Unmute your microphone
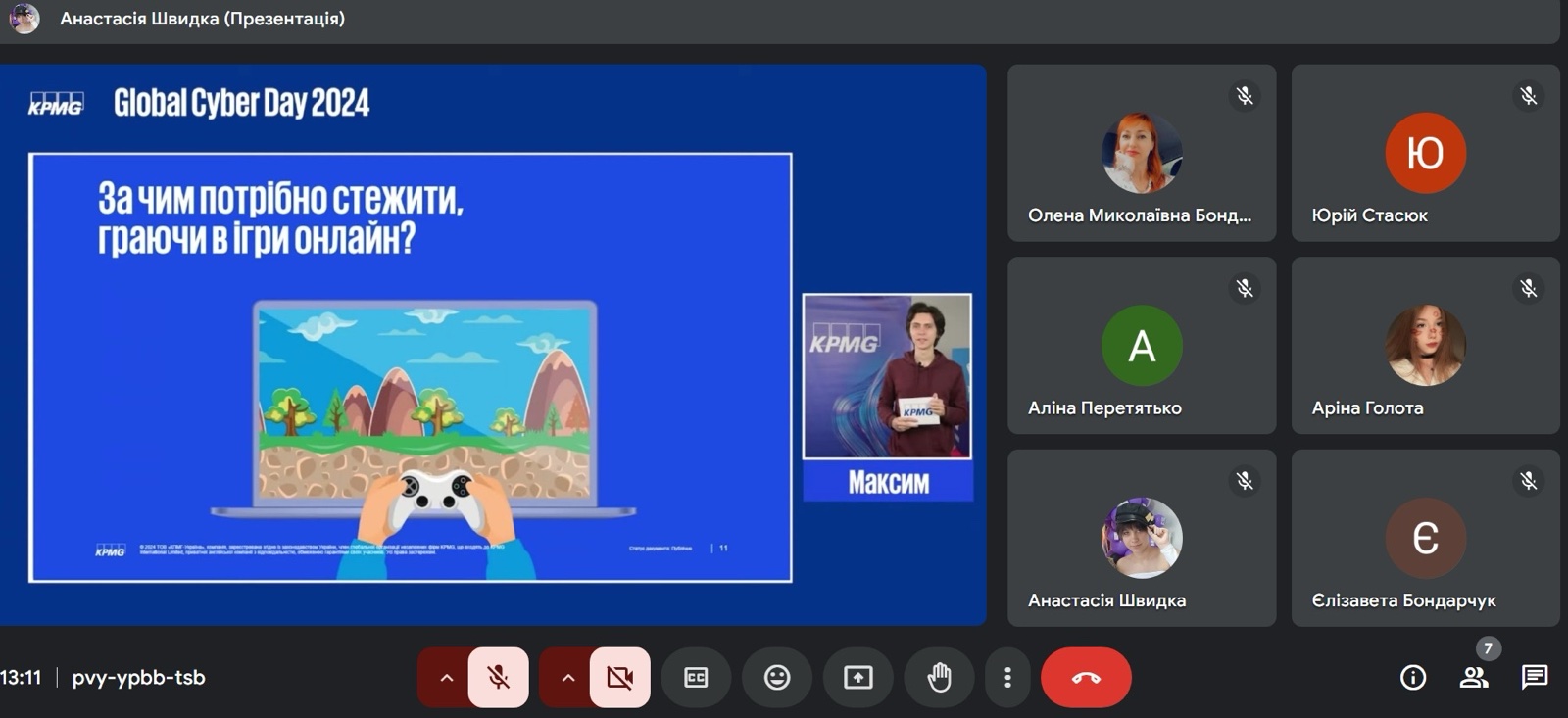 [x=499, y=677]
